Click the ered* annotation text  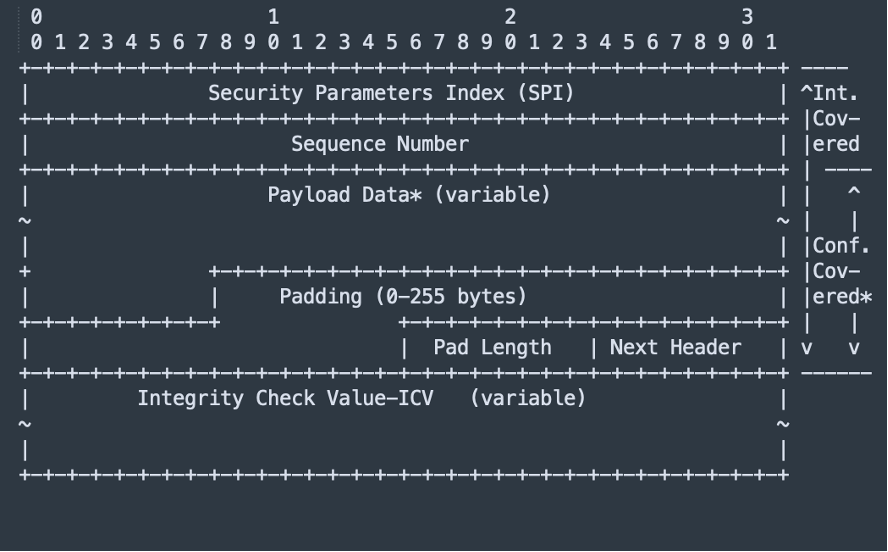[842, 297]
